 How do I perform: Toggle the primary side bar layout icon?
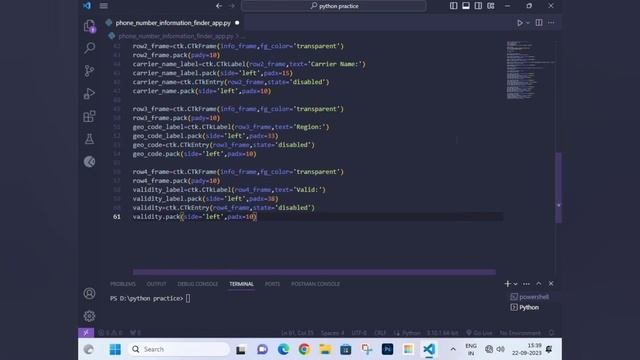[453, 6]
